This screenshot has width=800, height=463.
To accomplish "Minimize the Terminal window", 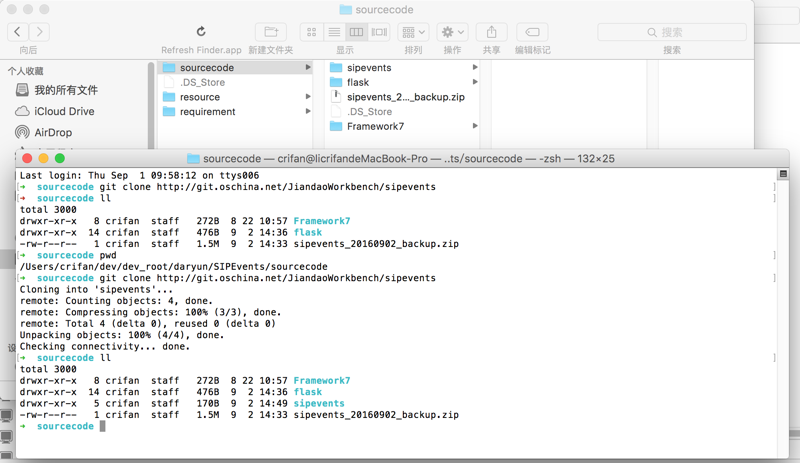I will tap(44, 159).
